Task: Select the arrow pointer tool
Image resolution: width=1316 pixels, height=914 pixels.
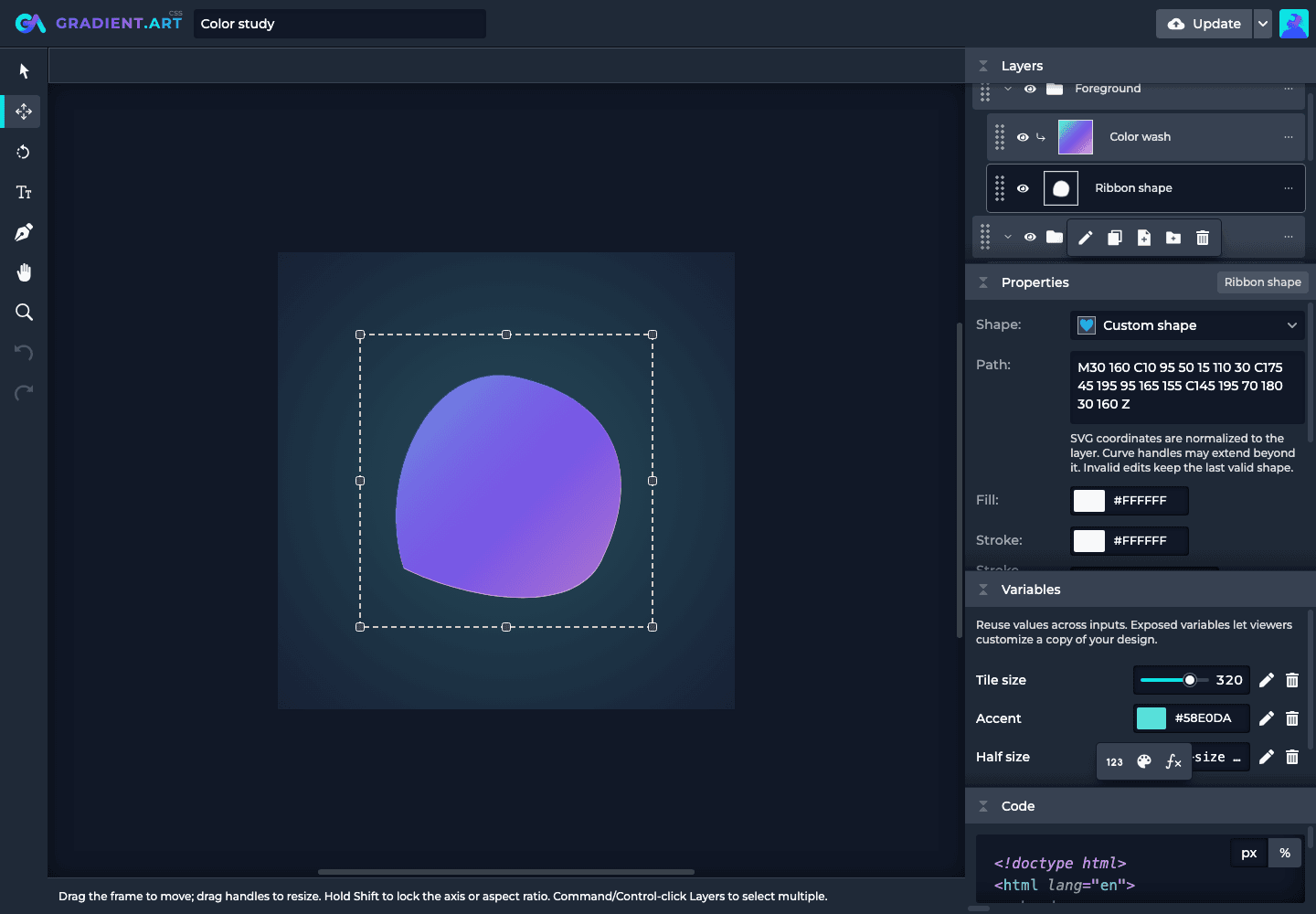Action: pyautogui.click(x=24, y=71)
